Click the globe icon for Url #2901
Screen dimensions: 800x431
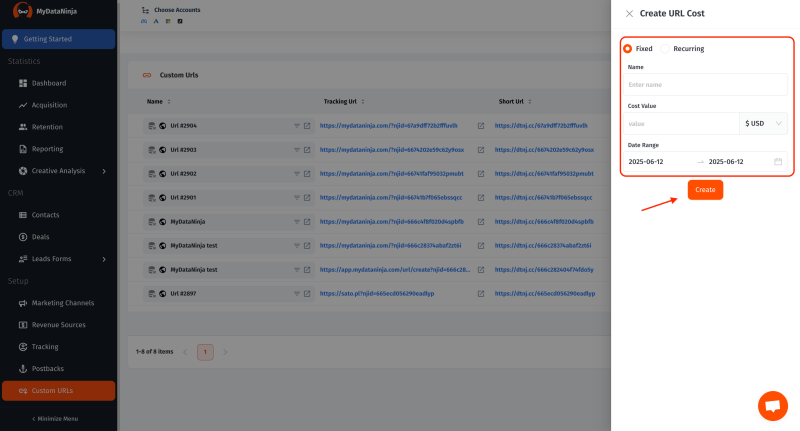[162, 197]
